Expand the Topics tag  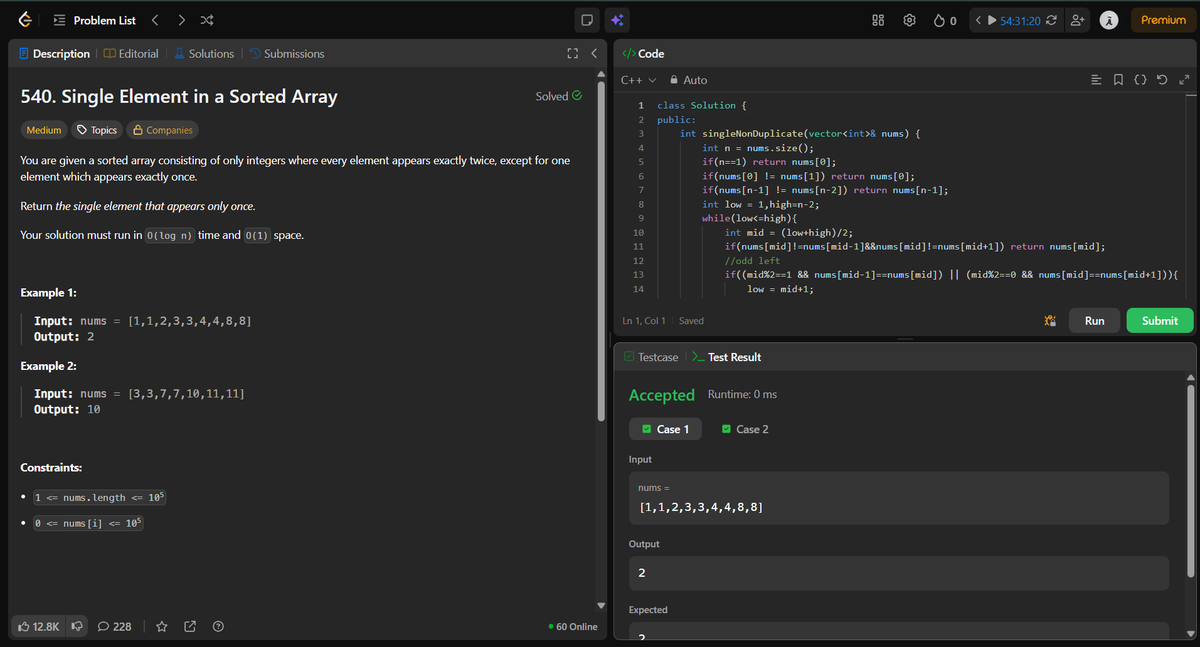[97, 130]
